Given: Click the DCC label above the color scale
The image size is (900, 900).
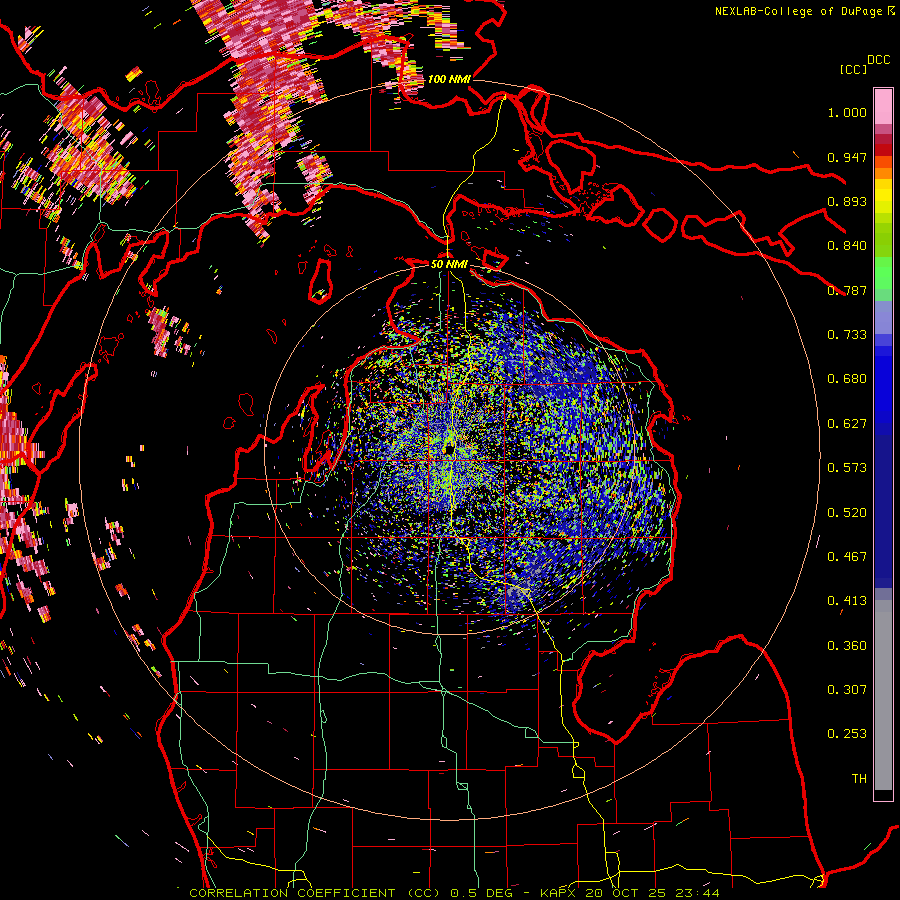Looking at the screenshot, I should click(878, 59).
